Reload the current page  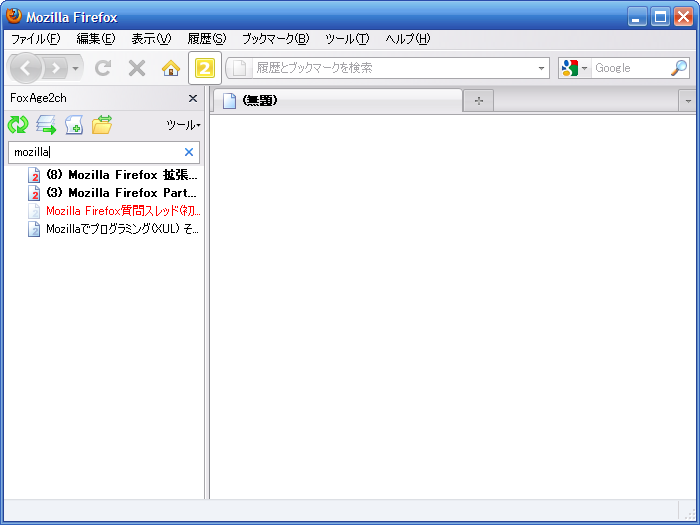pos(103,68)
